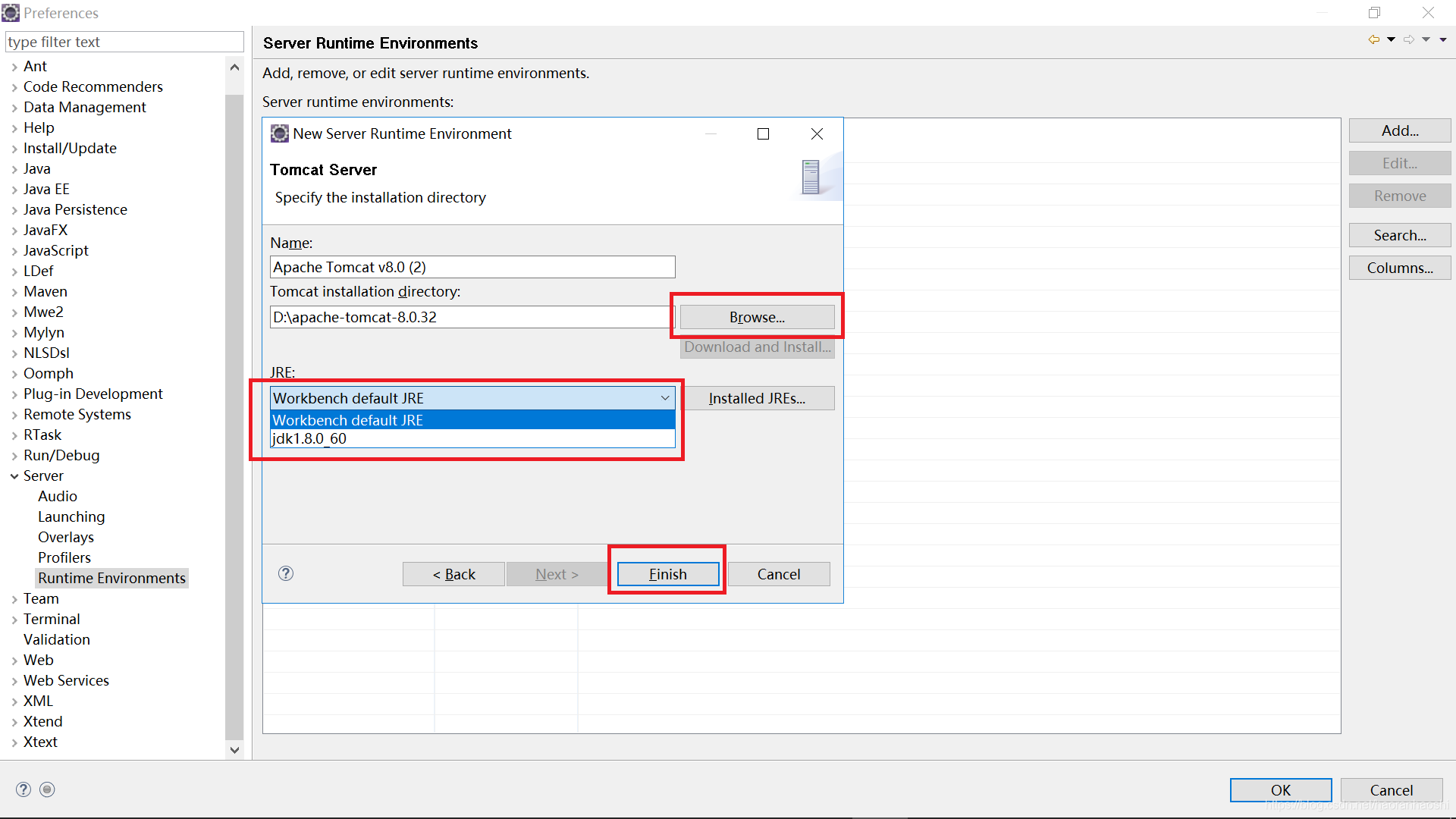Image resolution: width=1456 pixels, height=819 pixels.
Task: Expand the Java EE node
Action: (x=14, y=189)
